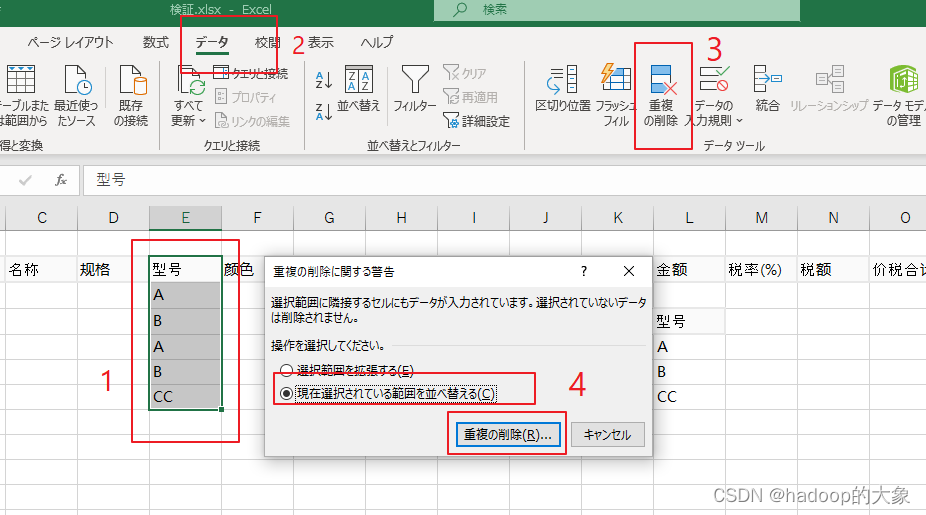Image resolution: width=926 pixels, height=515 pixels.
Task: Switch to 校閲 tab
Action: tap(268, 43)
